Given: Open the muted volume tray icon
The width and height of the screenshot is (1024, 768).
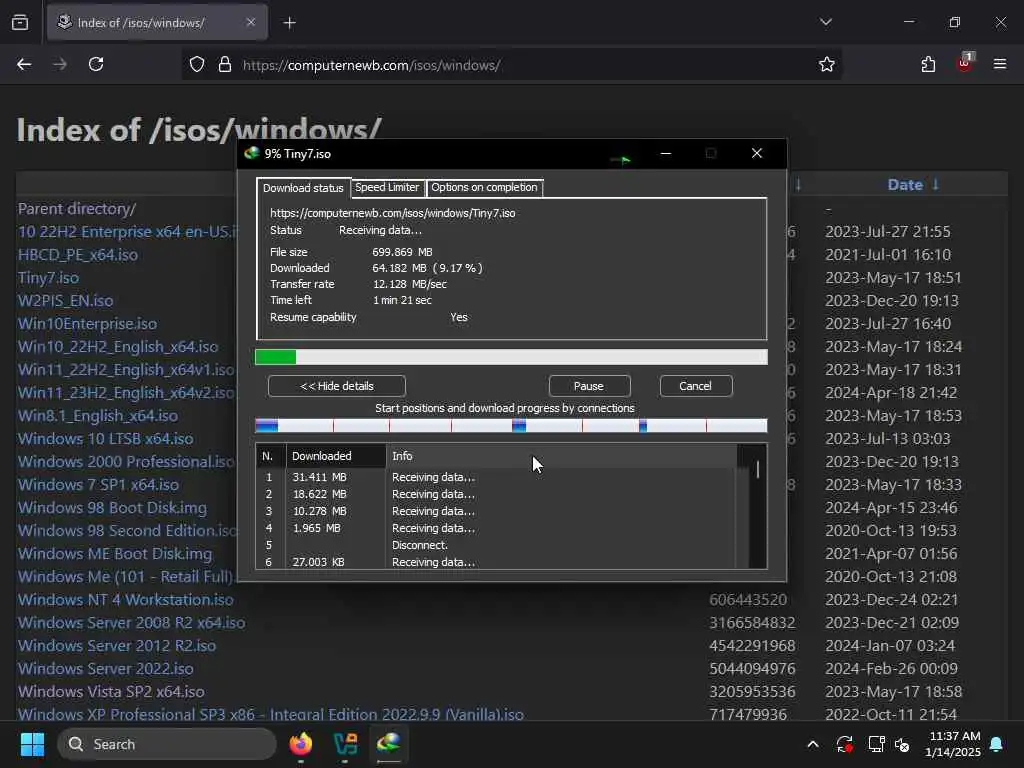Looking at the screenshot, I should coord(903,744).
